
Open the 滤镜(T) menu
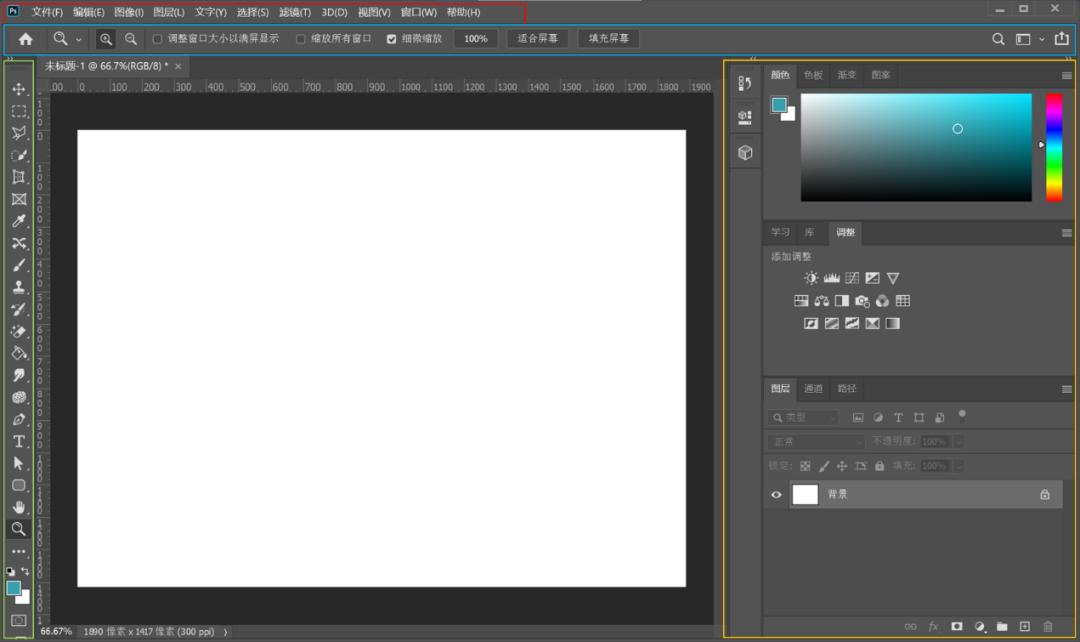tap(294, 12)
